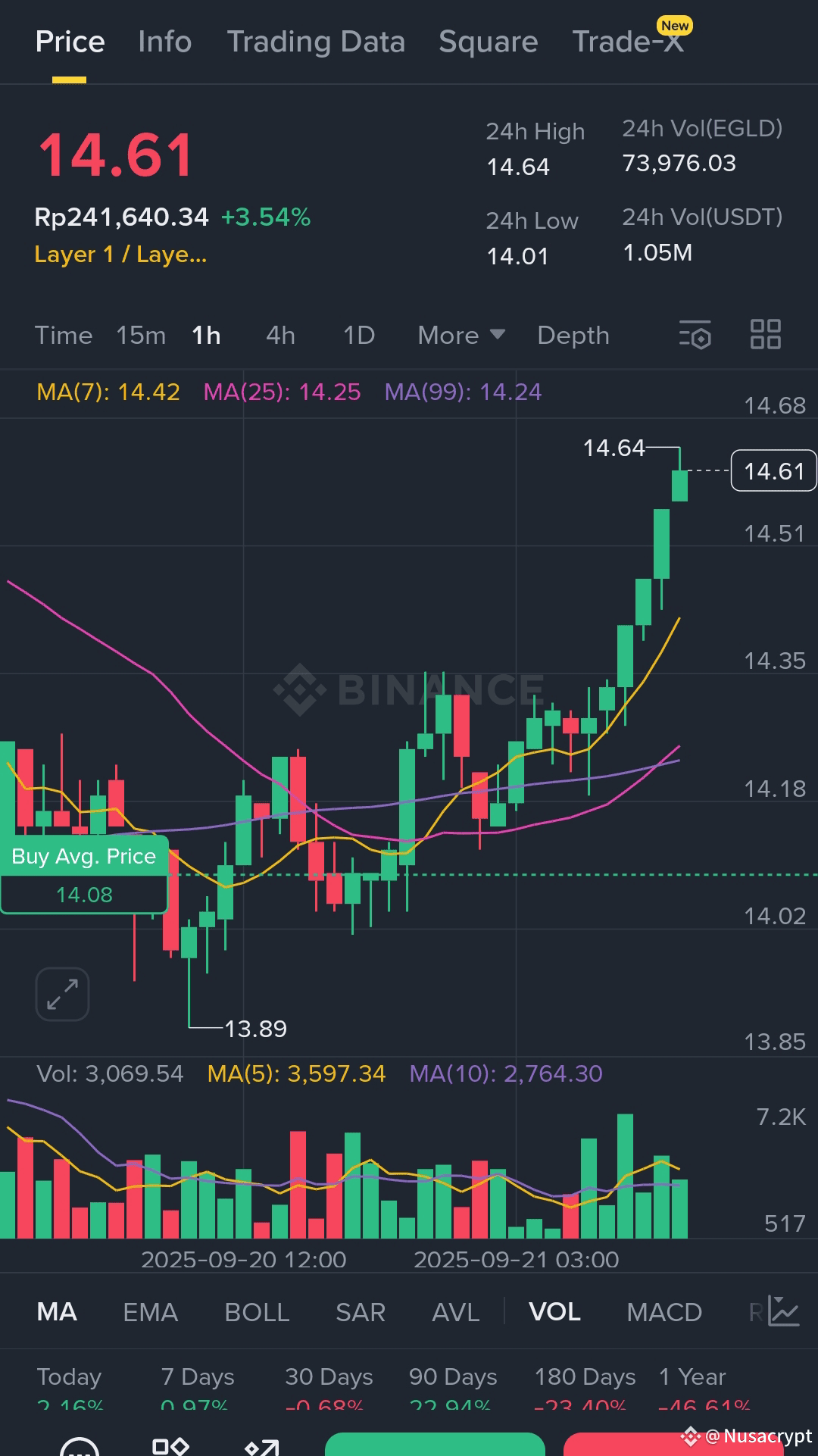Select the Time chart interval
This screenshot has width=818, height=1456.
pos(64,335)
